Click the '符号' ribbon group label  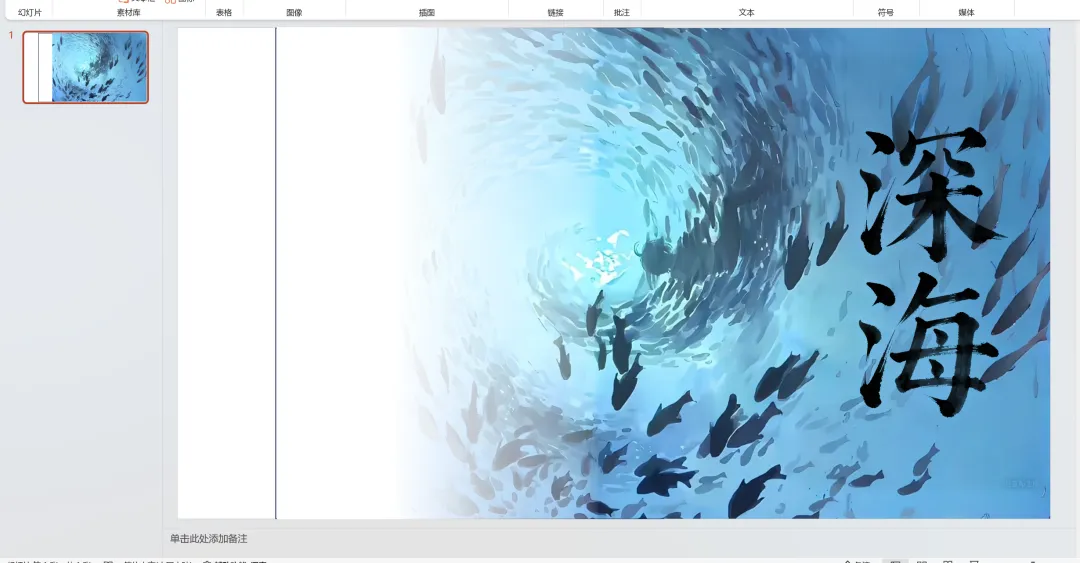(886, 12)
